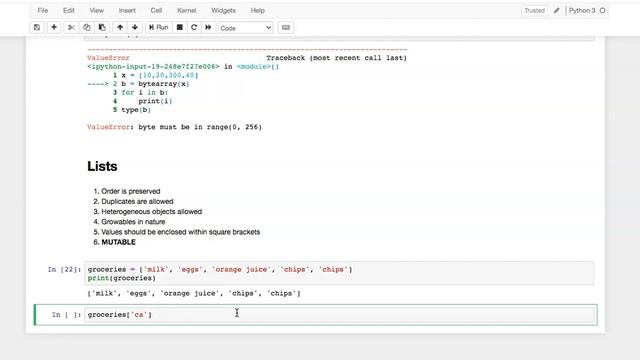Open the Insert menu
Image resolution: width=640 pixels, height=360 pixels.
click(127, 11)
